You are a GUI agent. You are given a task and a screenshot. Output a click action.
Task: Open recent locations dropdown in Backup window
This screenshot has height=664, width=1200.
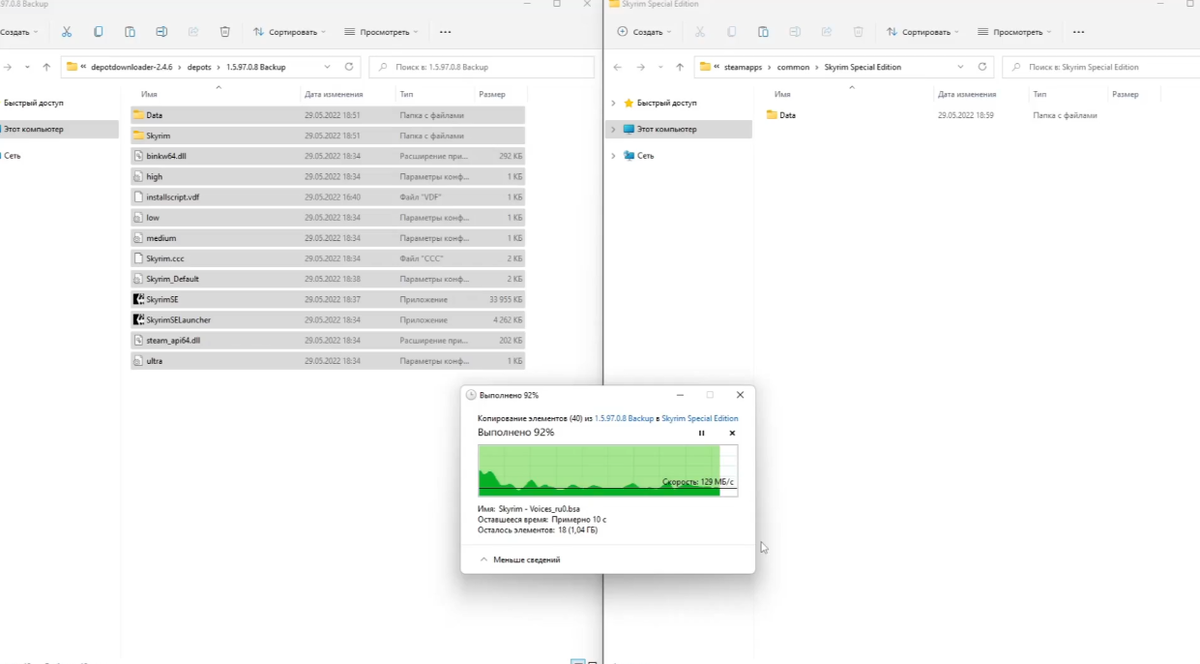(27, 67)
